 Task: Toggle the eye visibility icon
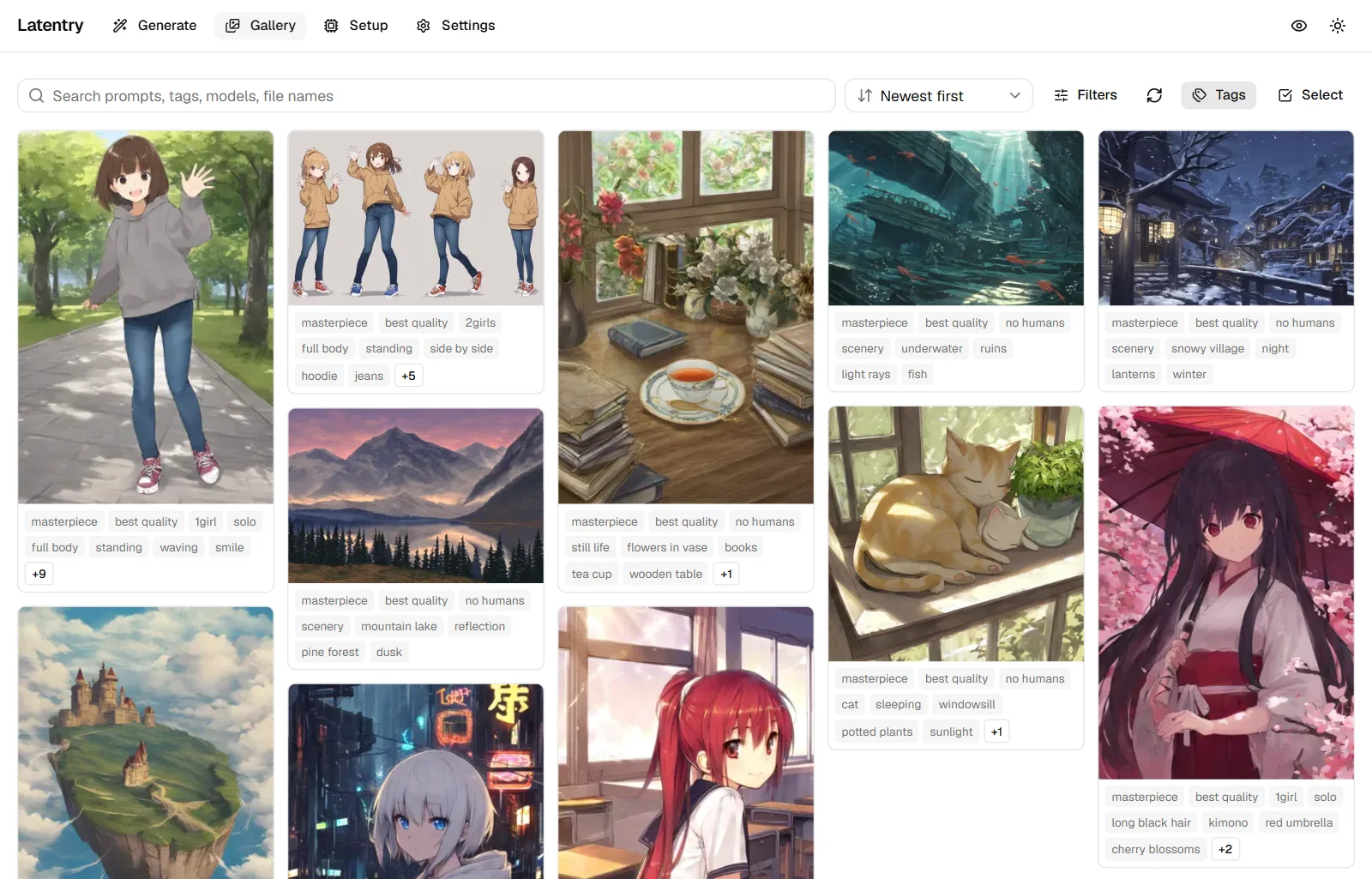[x=1299, y=26]
